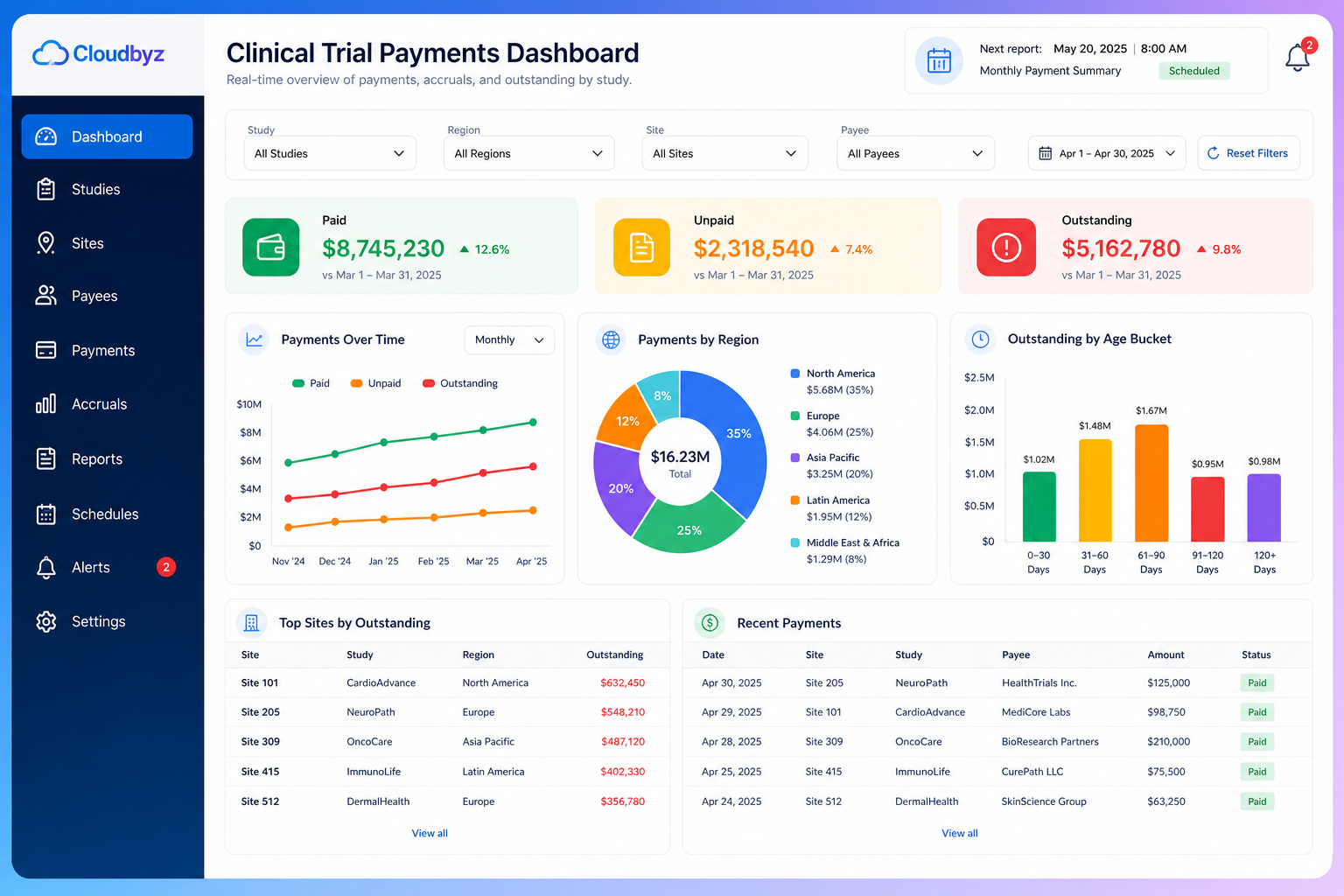Click the red alert icon on Outstanding card
The height and width of the screenshot is (896, 1344).
tap(1006, 248)
